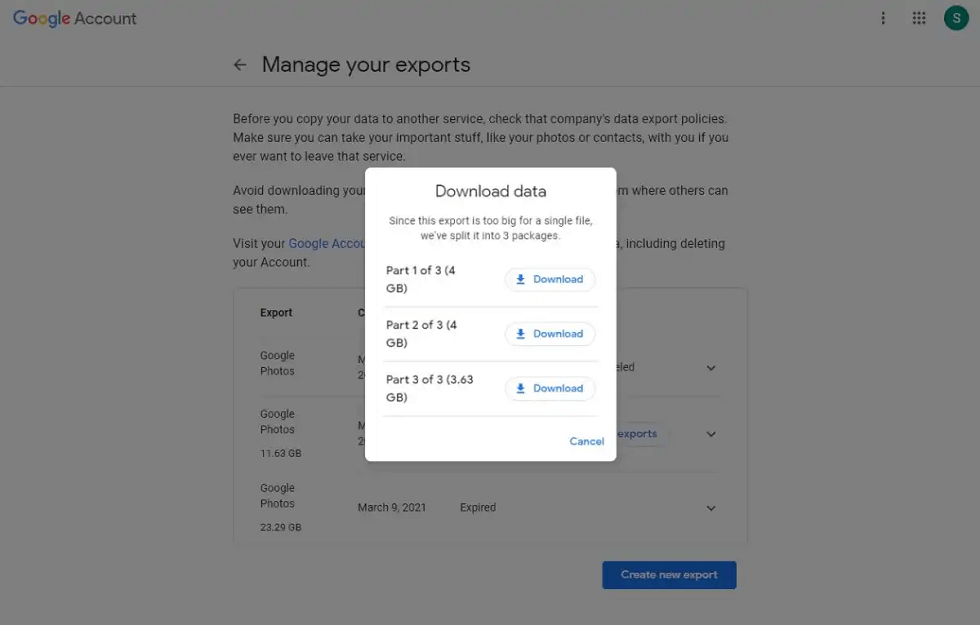Viewport: 980px width, 625px height.
Task: Click the download icon for Part 2
Action: coord(521,333)
